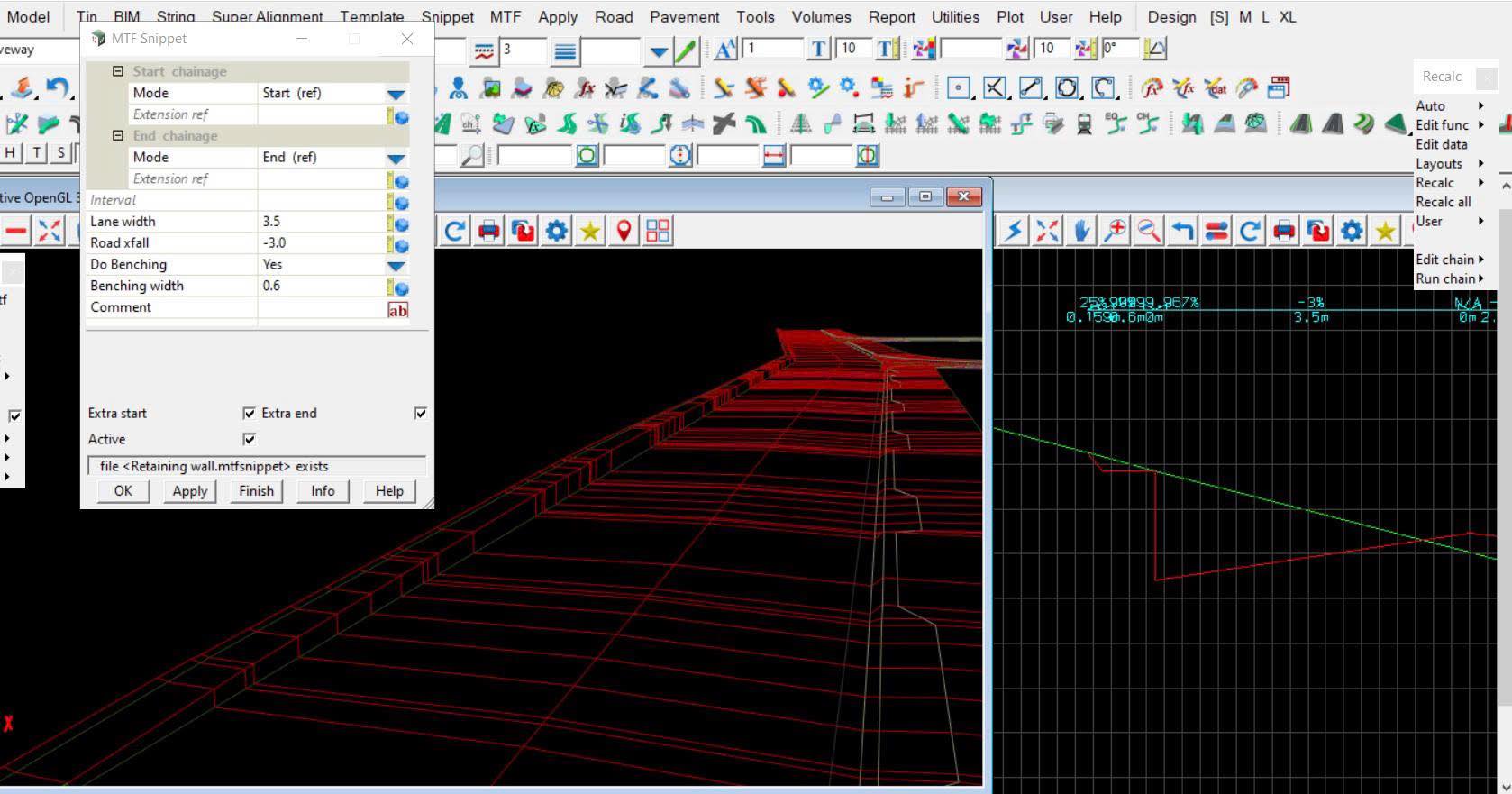Click the gear settings icon in perspective view
The height and width of the screenshot is (794, 1512).
tap(557, 231)
